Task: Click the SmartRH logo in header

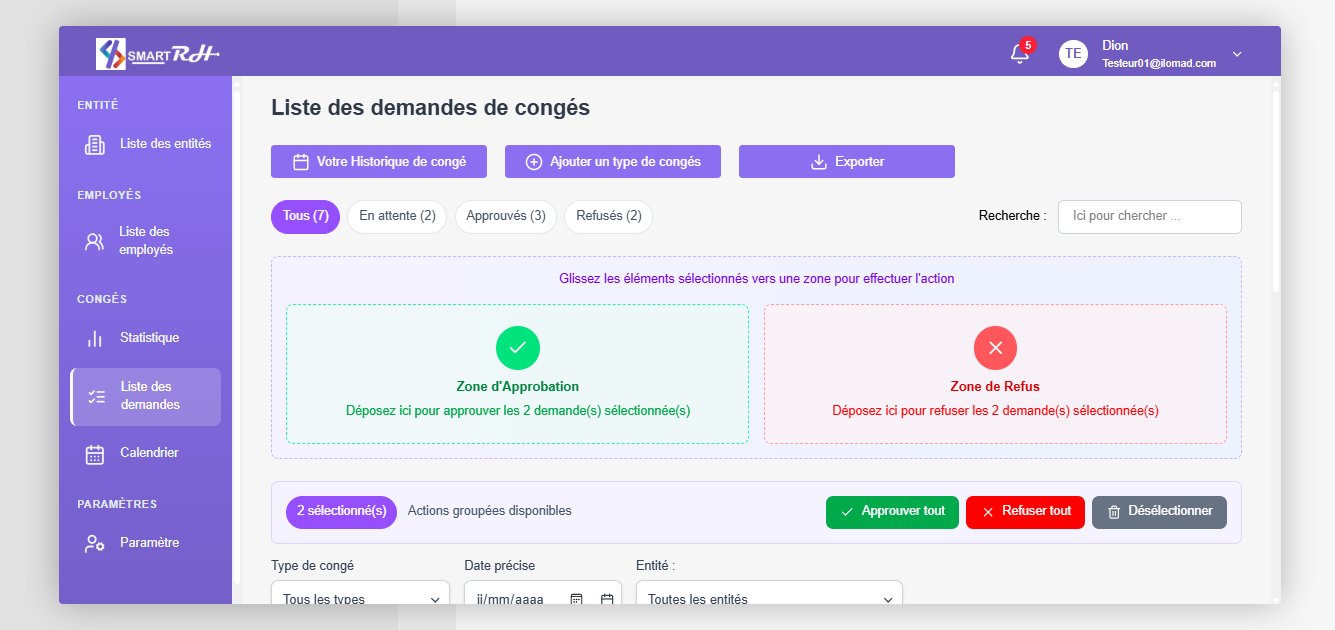Action: click(157, 54)
